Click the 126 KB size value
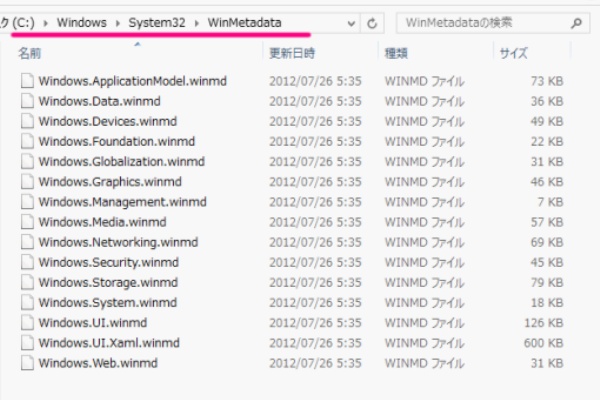This screenshot has width=600, height=400. tap(543, 323)
